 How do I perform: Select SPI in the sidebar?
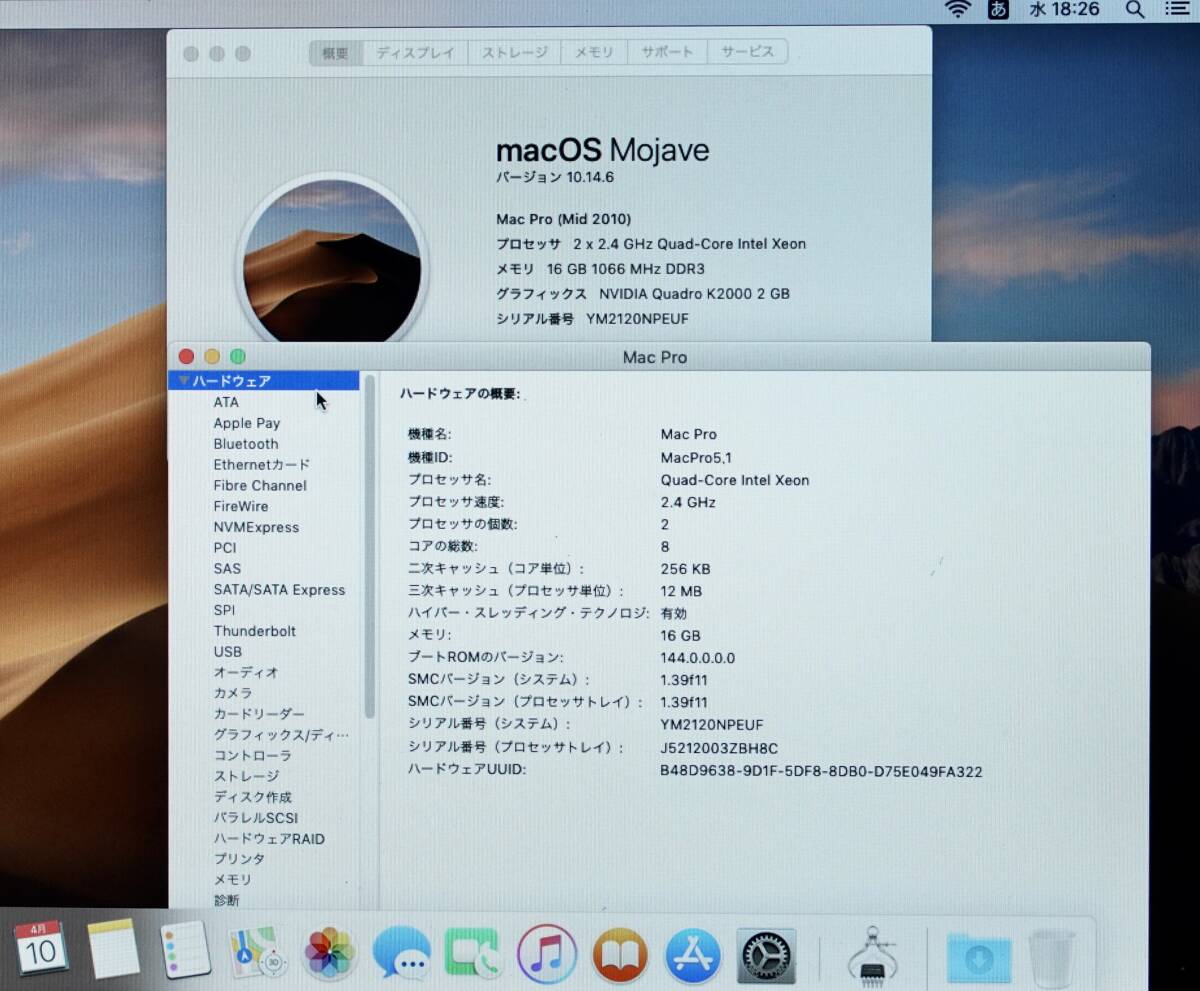pos(224,610)
